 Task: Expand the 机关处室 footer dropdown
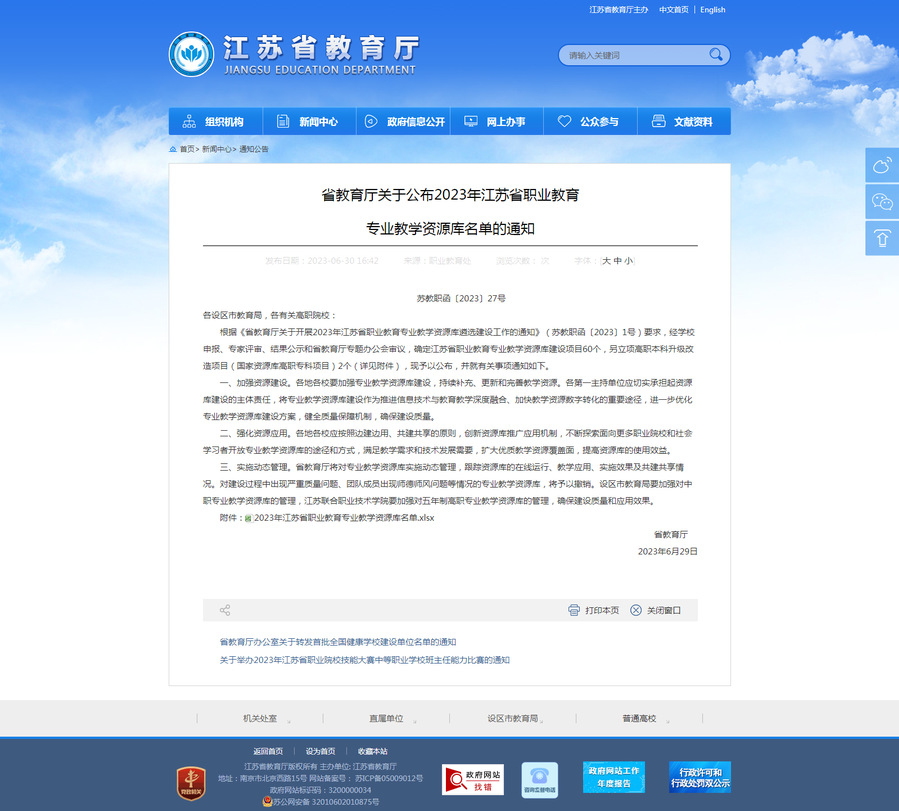tap(260, 718)
